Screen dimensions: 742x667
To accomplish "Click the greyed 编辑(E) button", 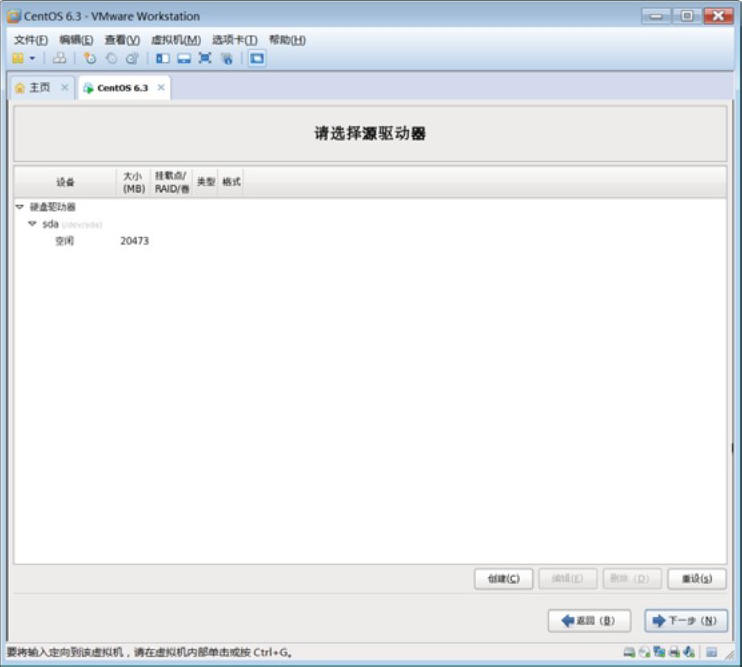I will 567,579.
